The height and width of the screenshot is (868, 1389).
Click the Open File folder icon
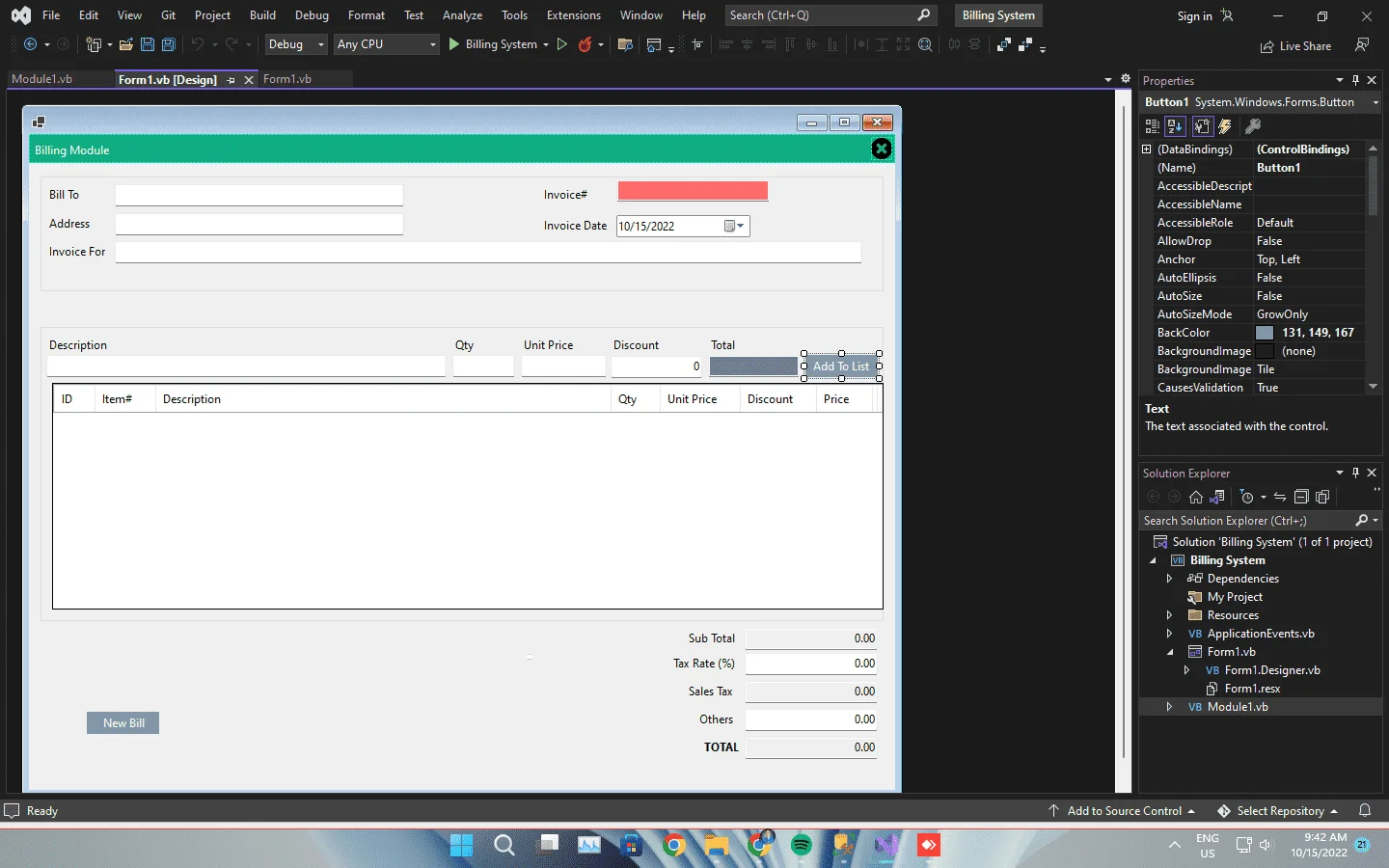[x=125, y=44]
